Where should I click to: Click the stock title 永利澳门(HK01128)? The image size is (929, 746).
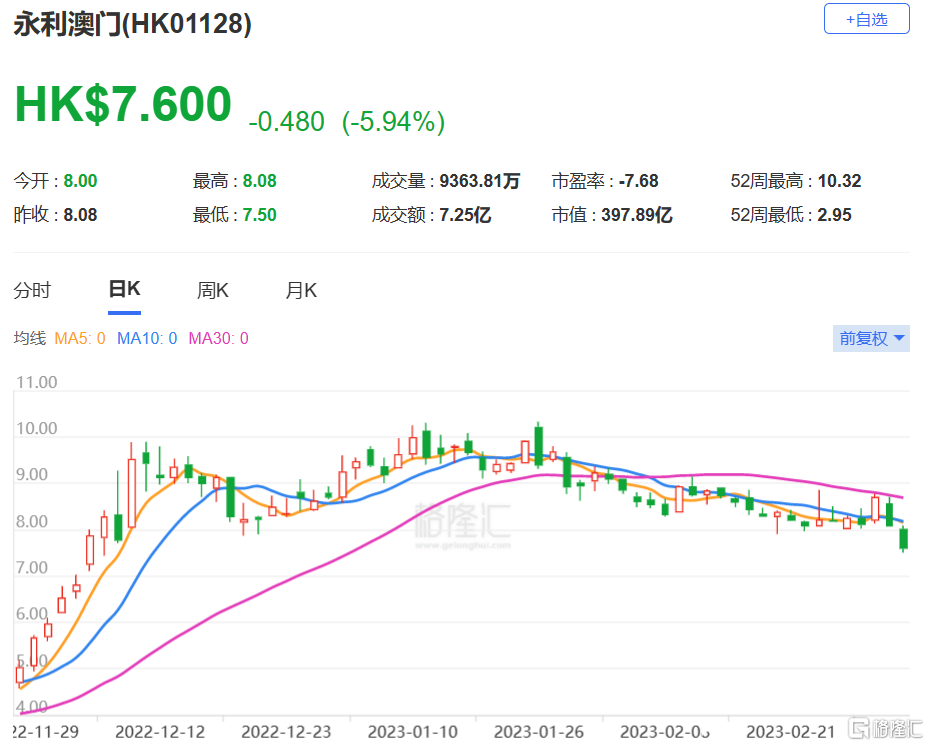point(133,24)
